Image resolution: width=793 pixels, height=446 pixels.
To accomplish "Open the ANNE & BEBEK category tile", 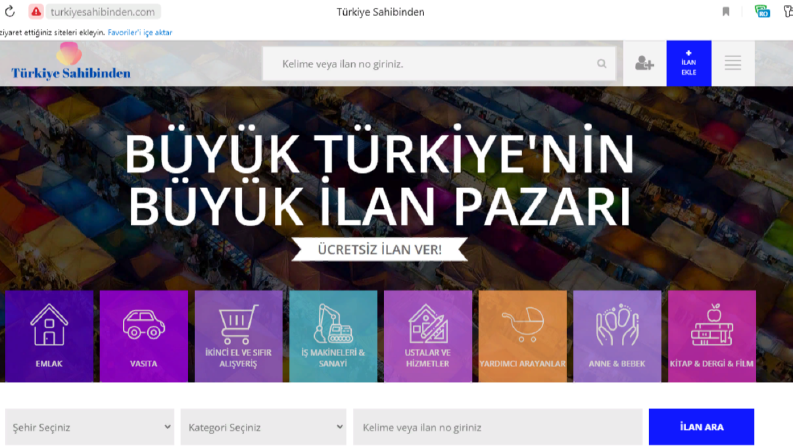I will coord(617,336).
